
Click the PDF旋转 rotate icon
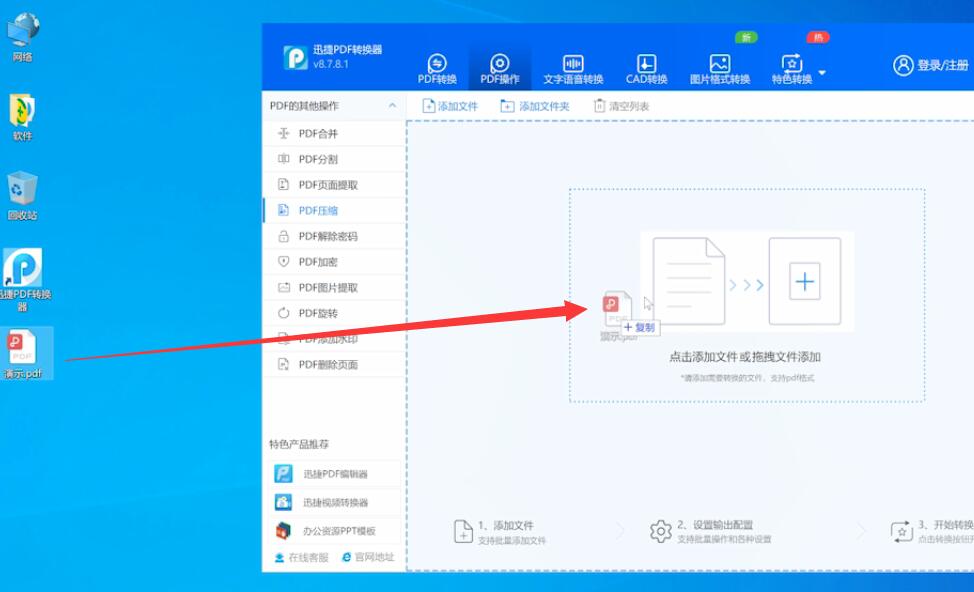pyautogui.click(x=283, y=313)
